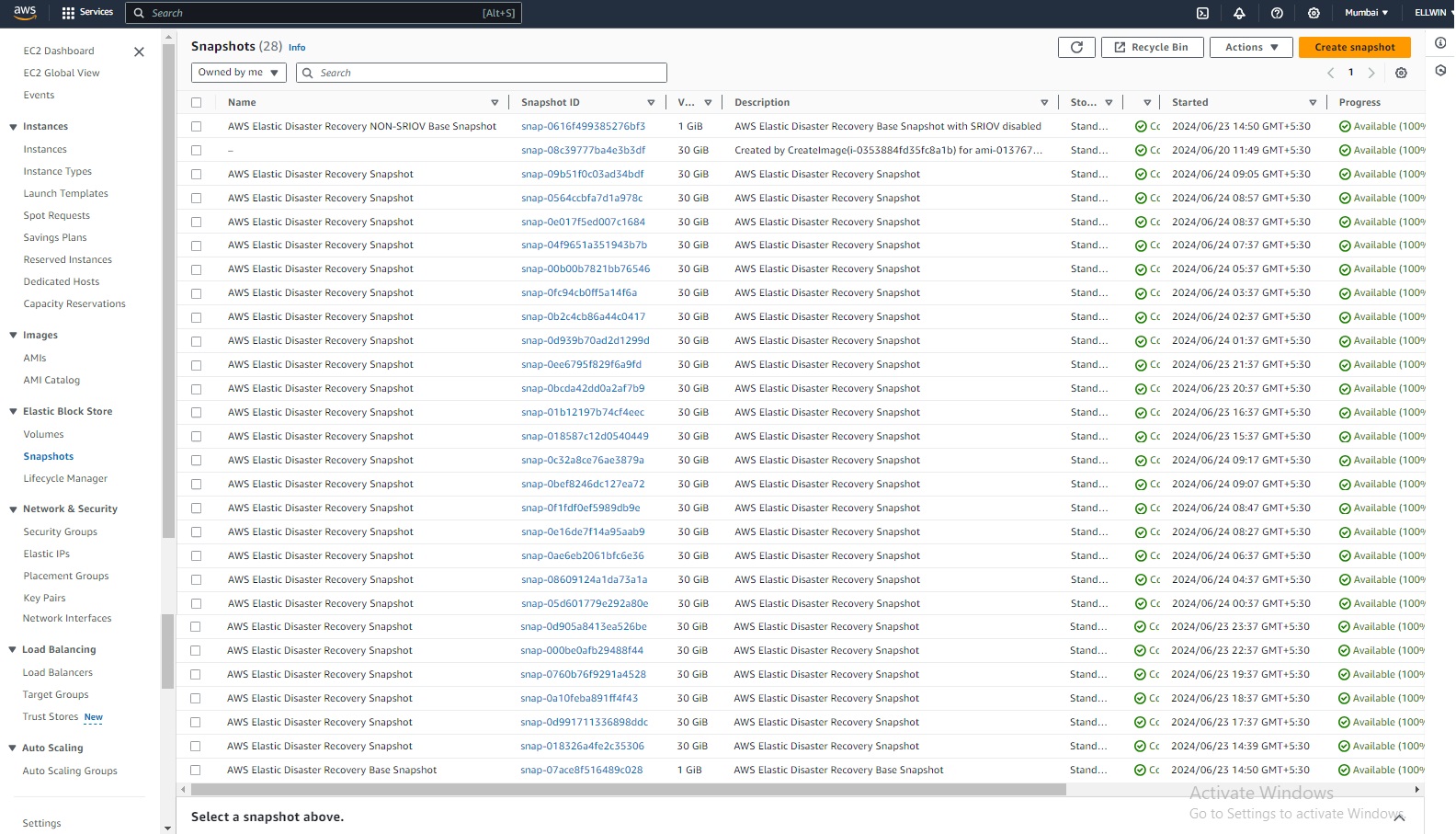Open AWS CloudShell terminal icon

click(1202, 13)
